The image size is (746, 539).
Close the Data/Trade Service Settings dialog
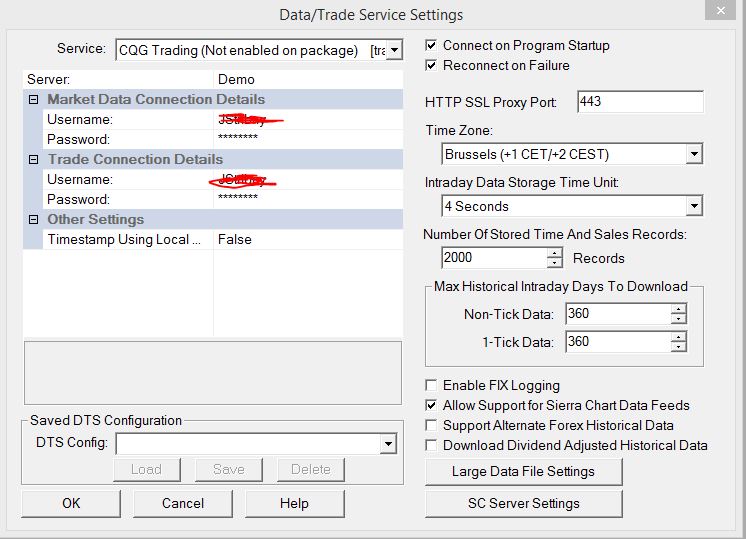pyautogui.click(x=720, y=10)
